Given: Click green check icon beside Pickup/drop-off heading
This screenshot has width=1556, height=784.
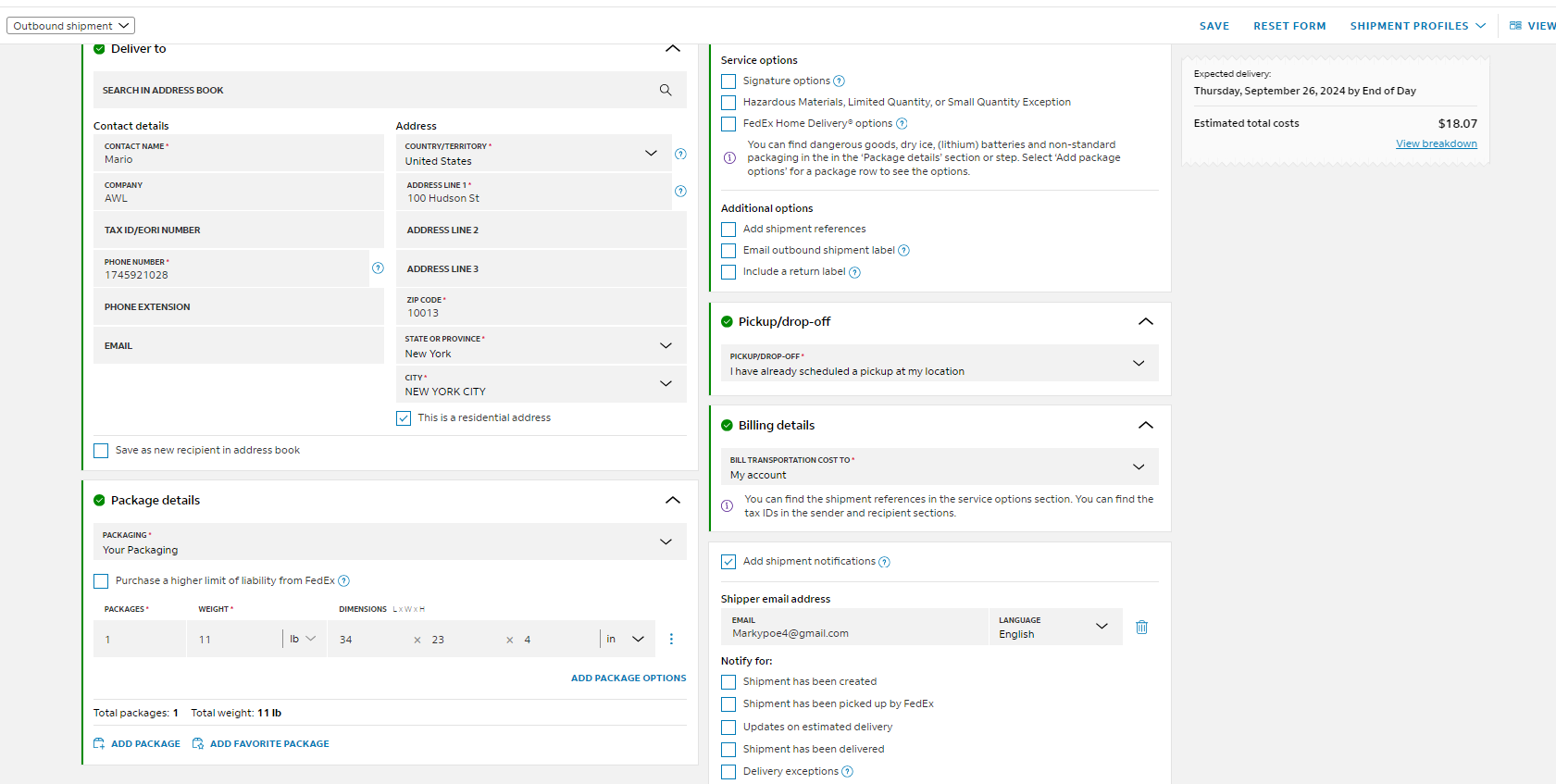Looking at the screenshot, I should pyautogui.click(x=727, y=321).
